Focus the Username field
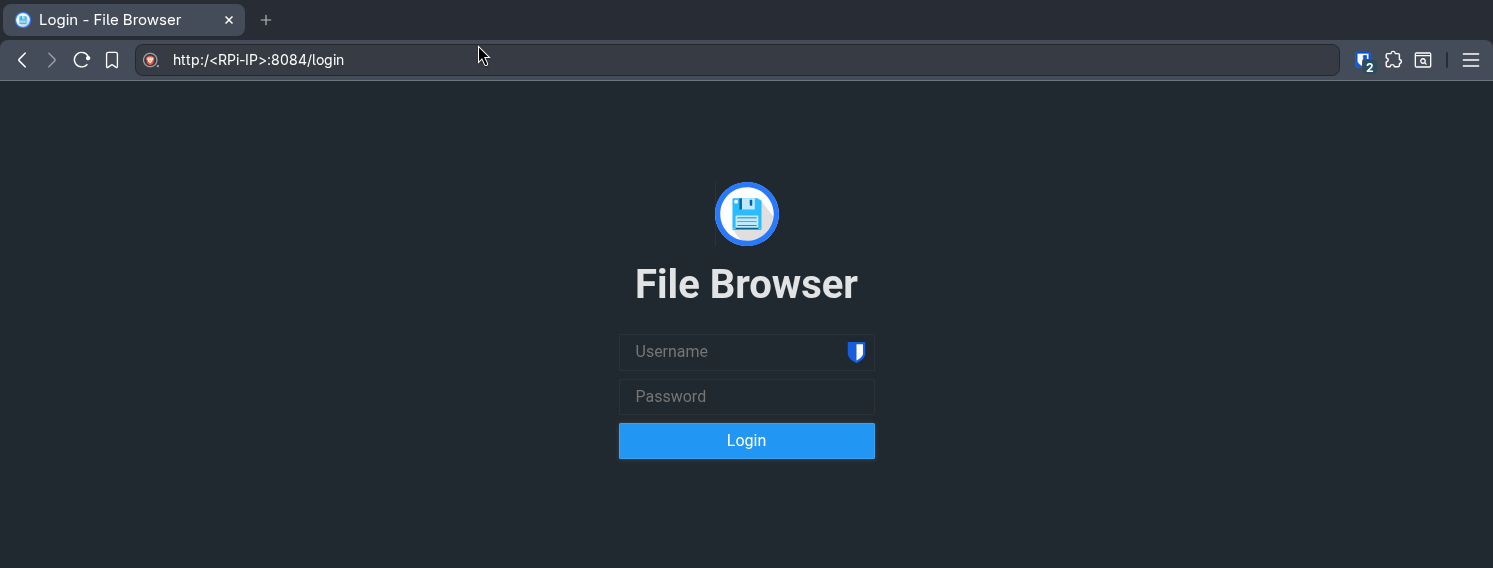Screen dimensions: 1493x568 point(747,352)
